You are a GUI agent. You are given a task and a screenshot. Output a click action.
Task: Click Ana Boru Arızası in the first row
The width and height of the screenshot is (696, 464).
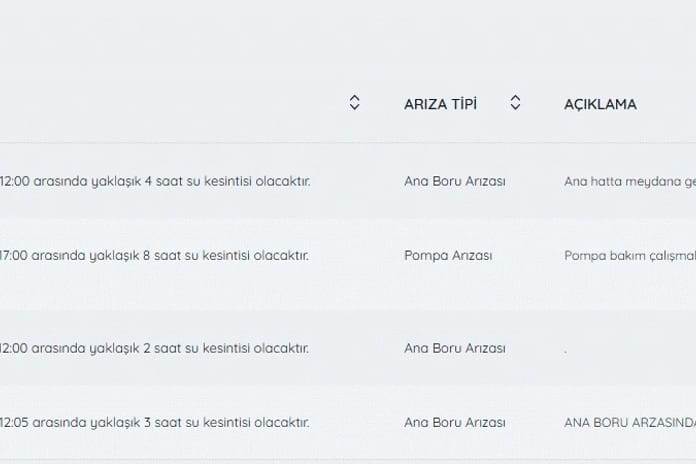click(x=454, y=182)
